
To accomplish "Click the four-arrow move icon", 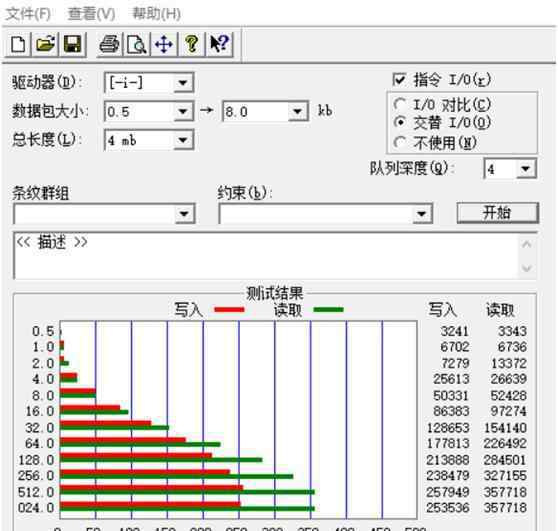I will click(164, 44).
